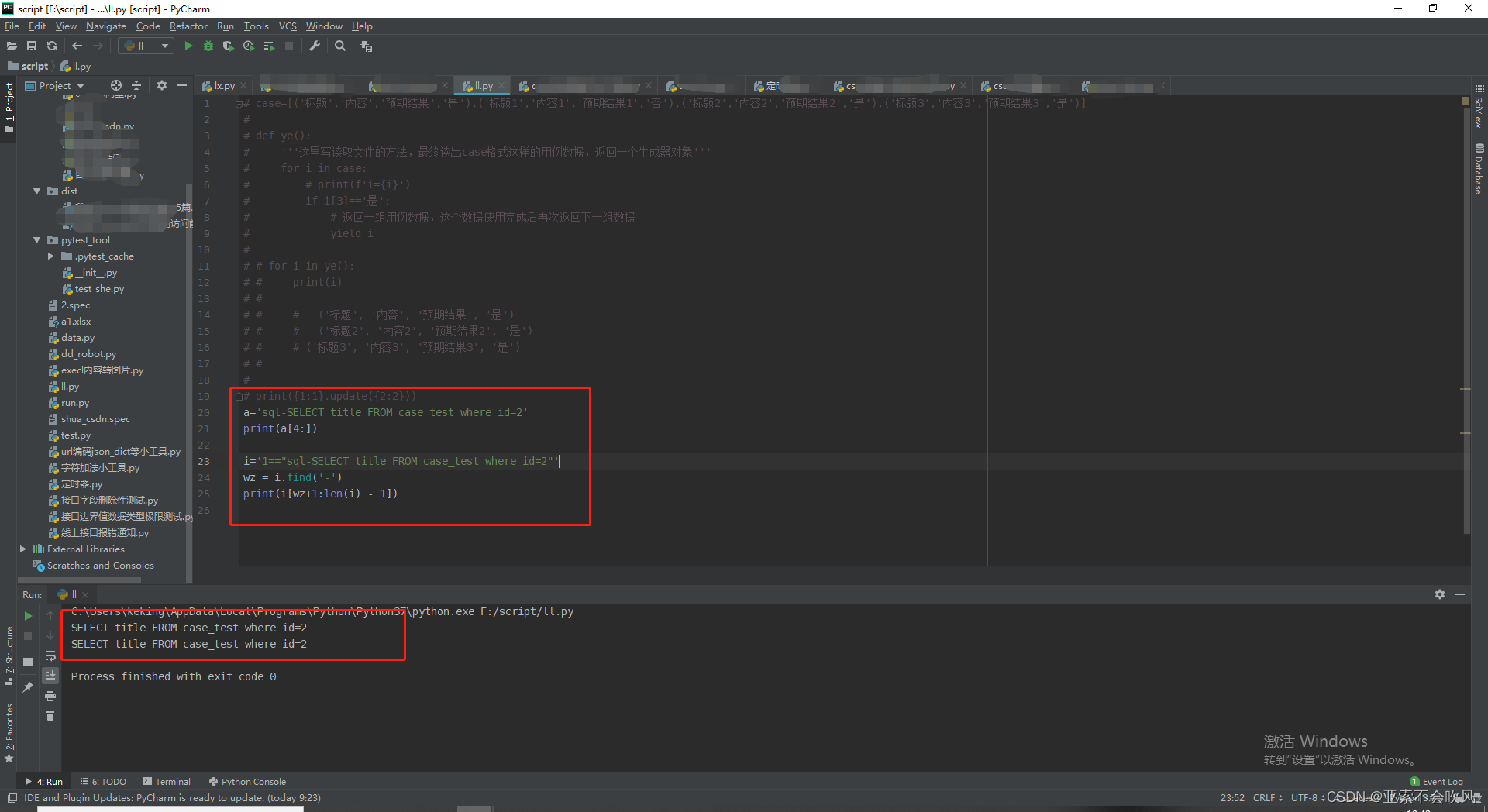
Task: Click restore layout icon in Run panel
Action: click(x=28, y=662)
